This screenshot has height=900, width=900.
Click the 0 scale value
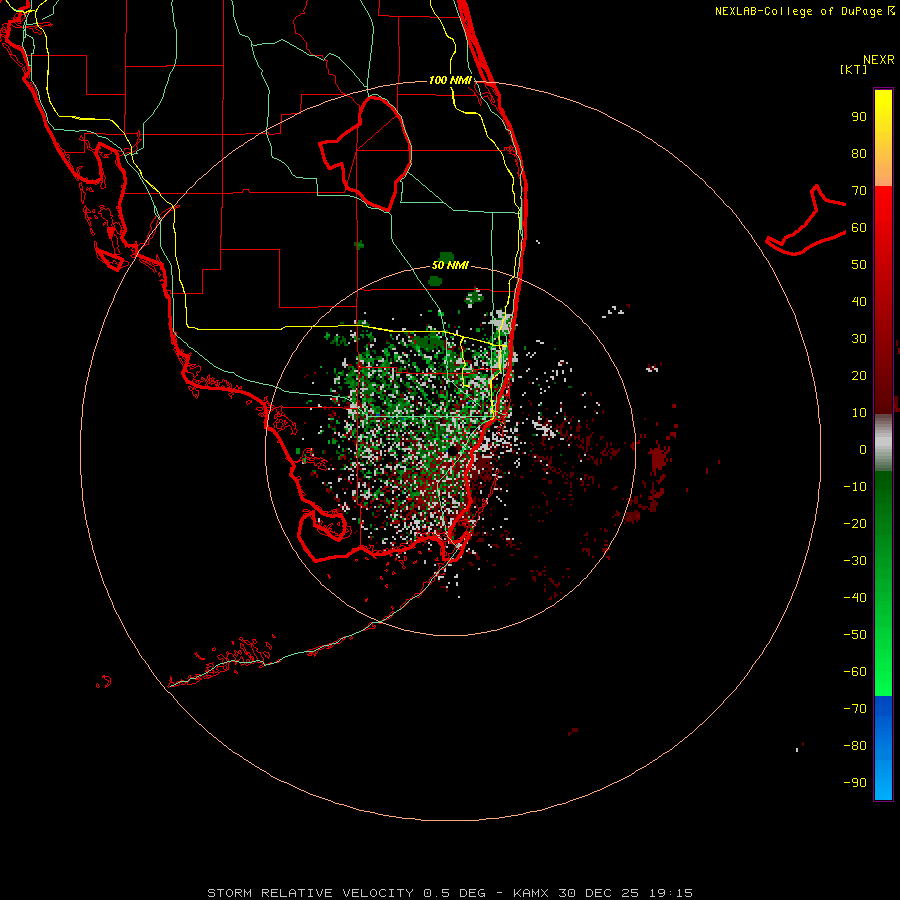(x=863, y=449)
